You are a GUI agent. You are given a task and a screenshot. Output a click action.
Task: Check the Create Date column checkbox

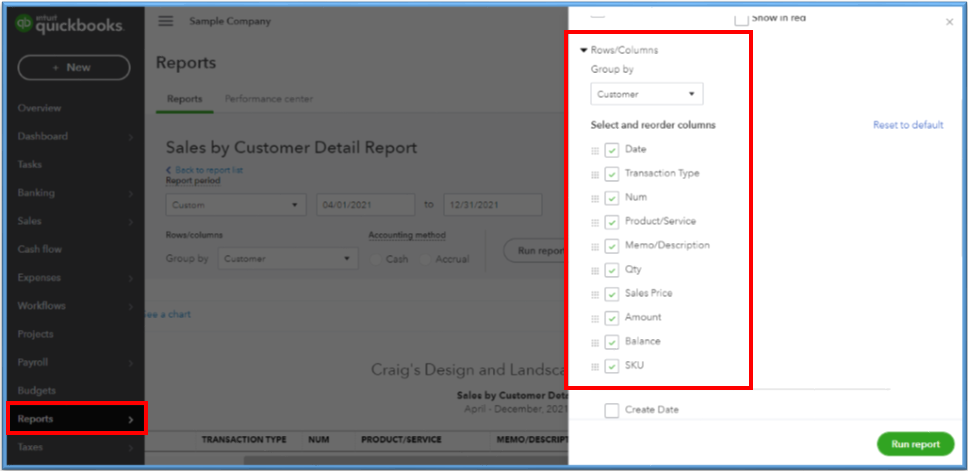(x=612, y=411)
